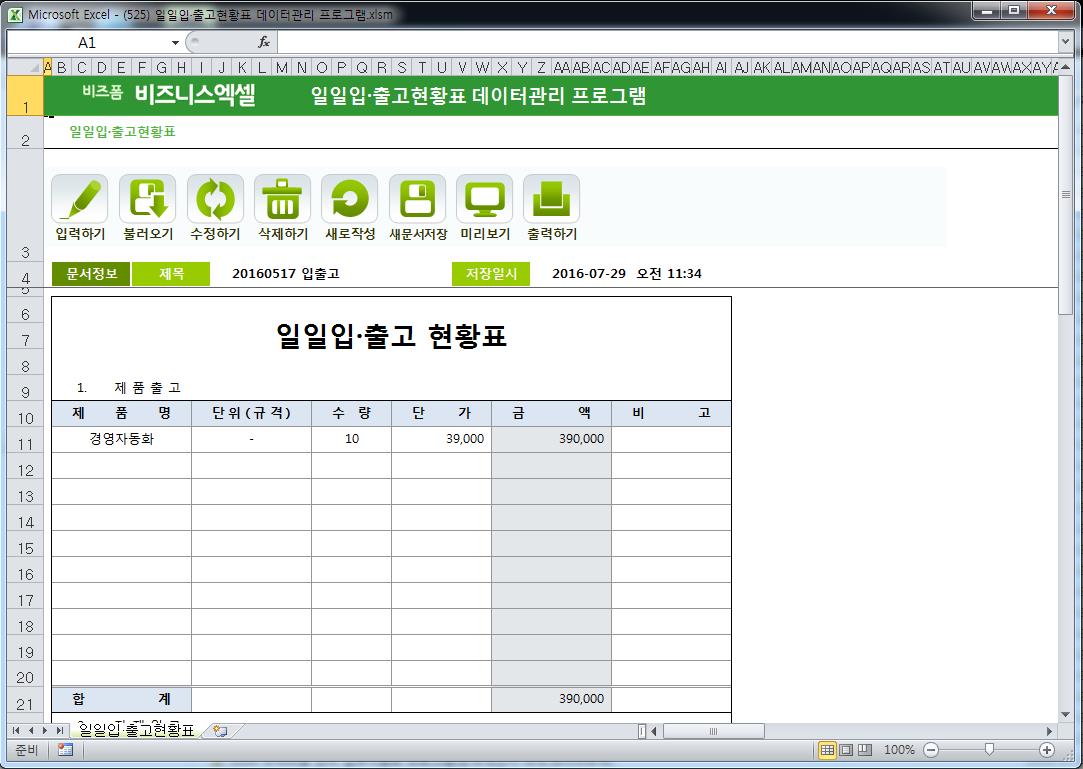The image size is (1083, 769).
Task: Click the Name Box showing A1
Action: [x=87, y=43]
